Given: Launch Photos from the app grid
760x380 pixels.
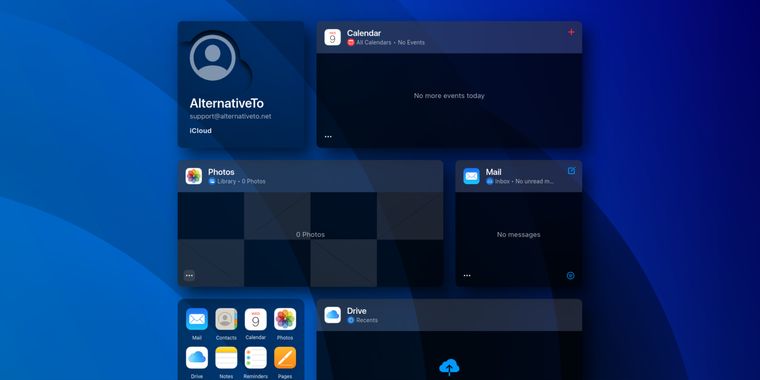Looking at the screenshot, I should click(x=285, y=319).
